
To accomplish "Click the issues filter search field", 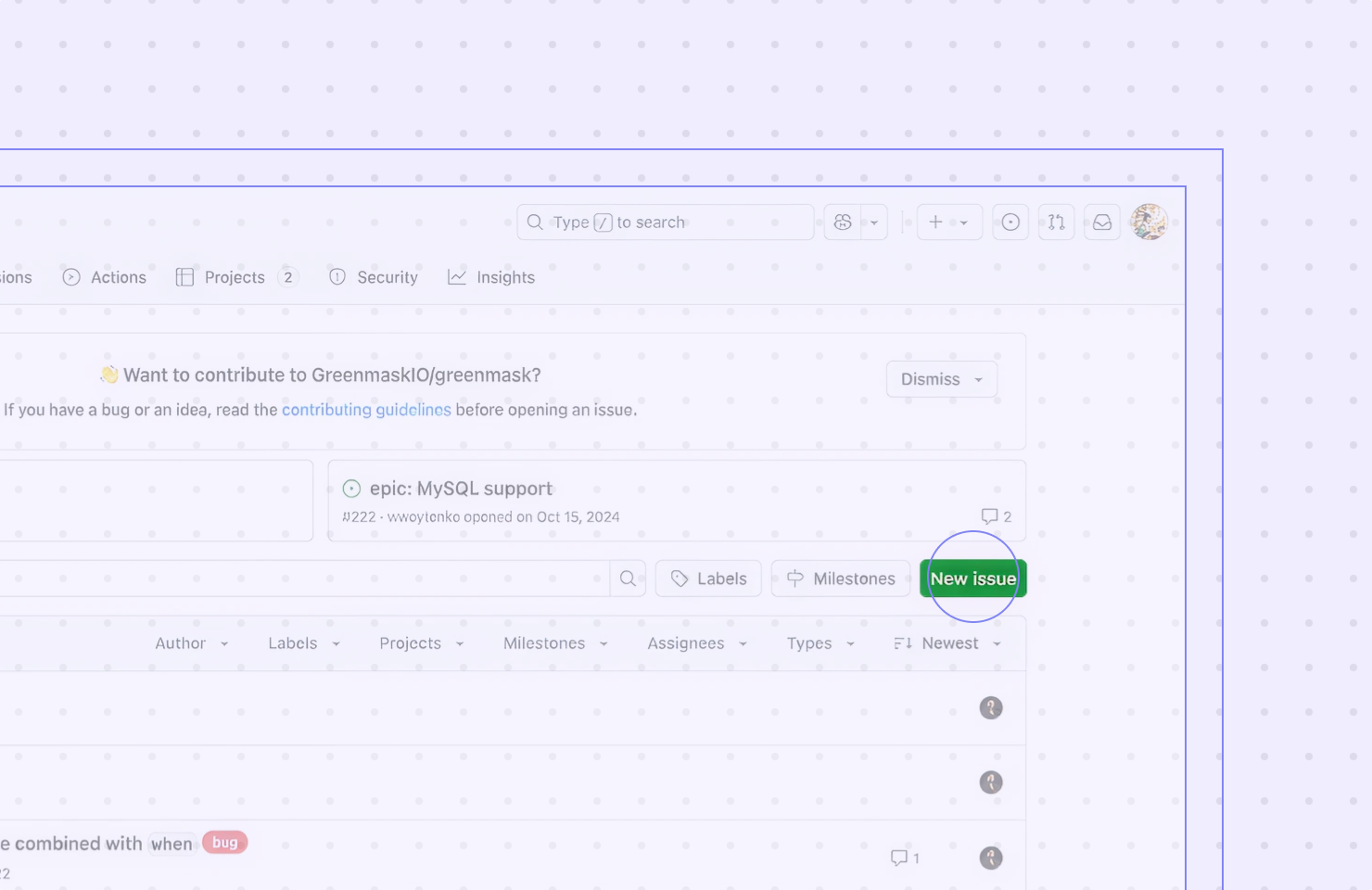I will [304, 578].
